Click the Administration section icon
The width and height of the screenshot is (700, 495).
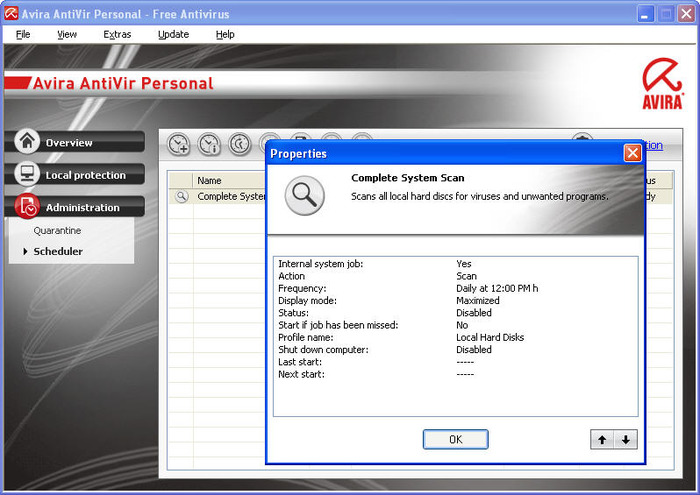point(27,206)
